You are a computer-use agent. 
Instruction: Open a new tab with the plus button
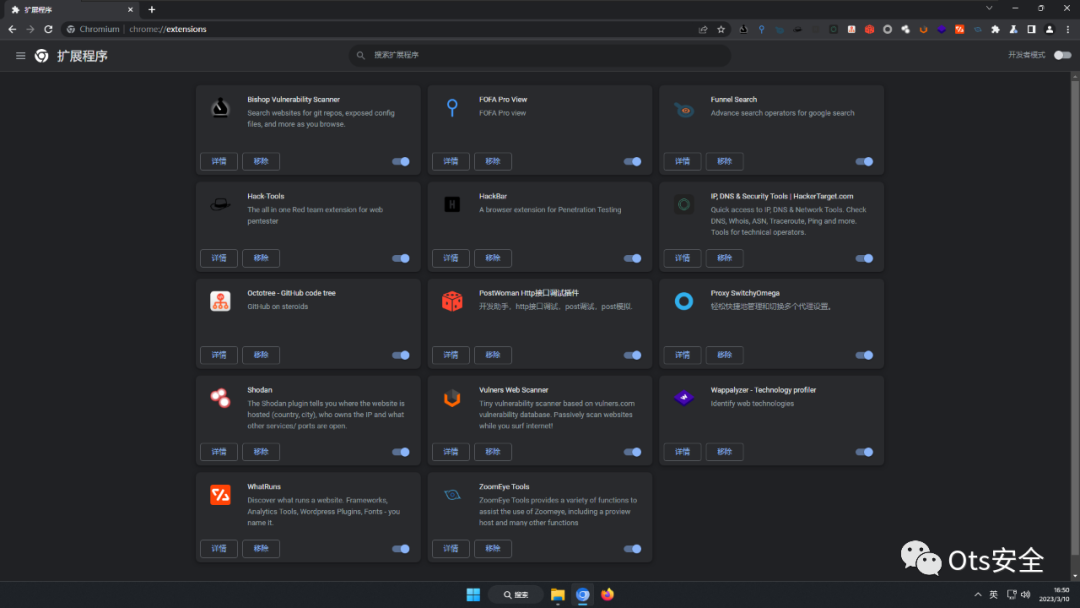152,10
